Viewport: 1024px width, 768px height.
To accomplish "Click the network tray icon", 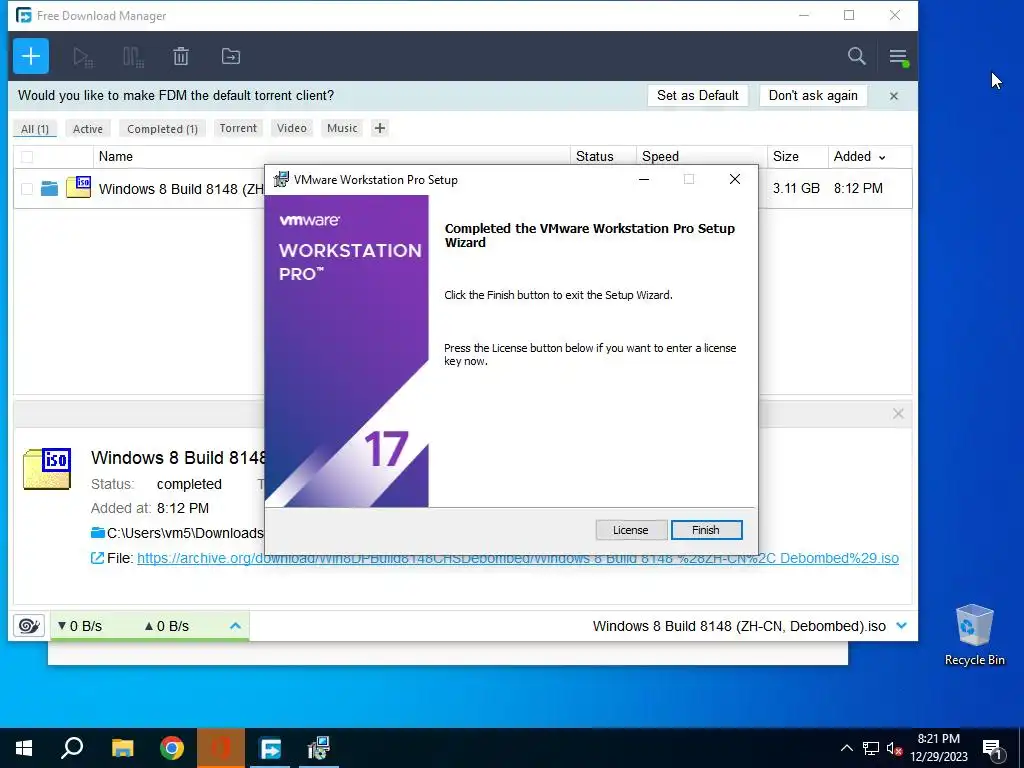I will click(871, 748).
